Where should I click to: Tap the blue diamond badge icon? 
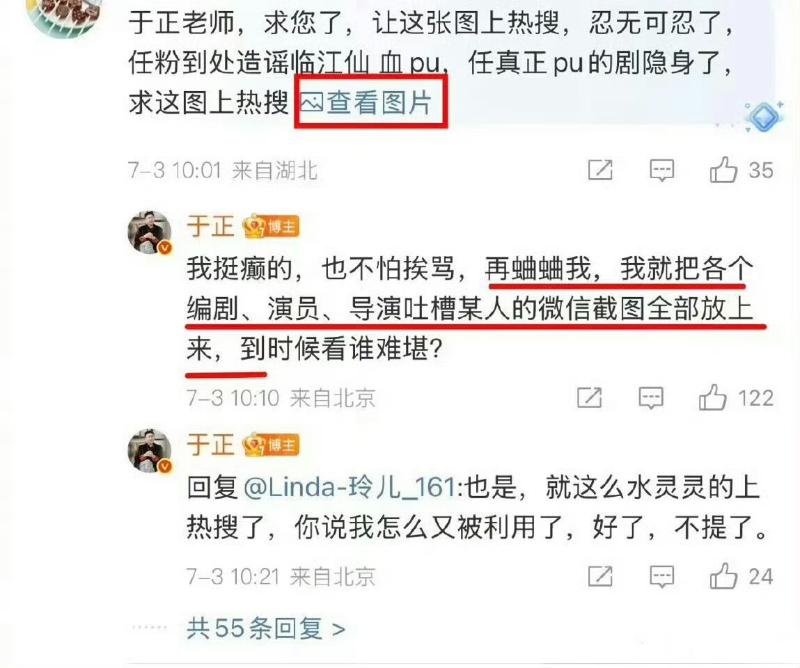click(764, 117)
